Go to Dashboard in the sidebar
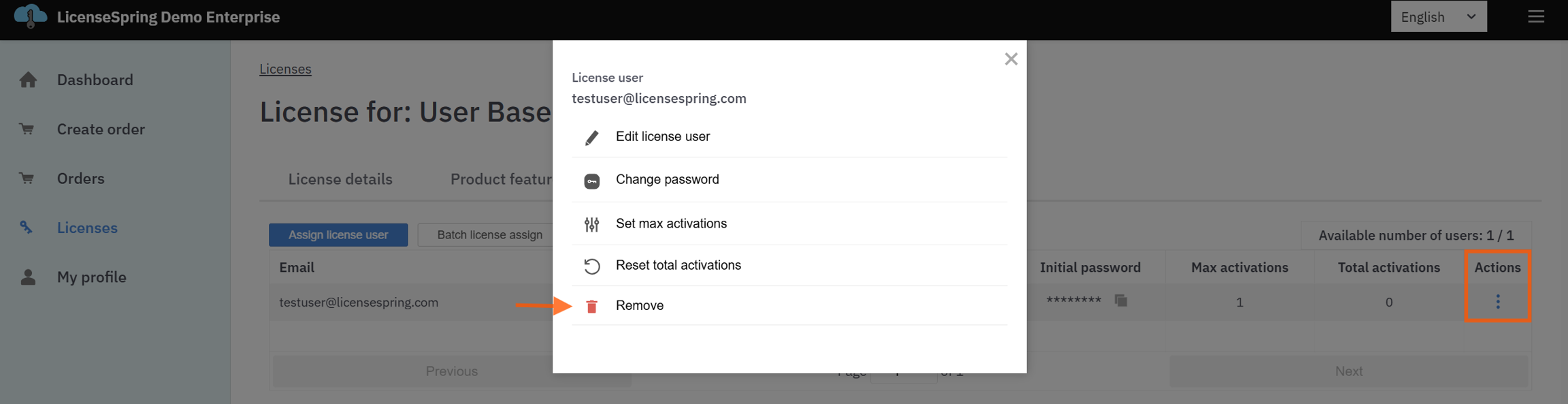This screenshot has height=404, width=1568. tap(95, 80)
